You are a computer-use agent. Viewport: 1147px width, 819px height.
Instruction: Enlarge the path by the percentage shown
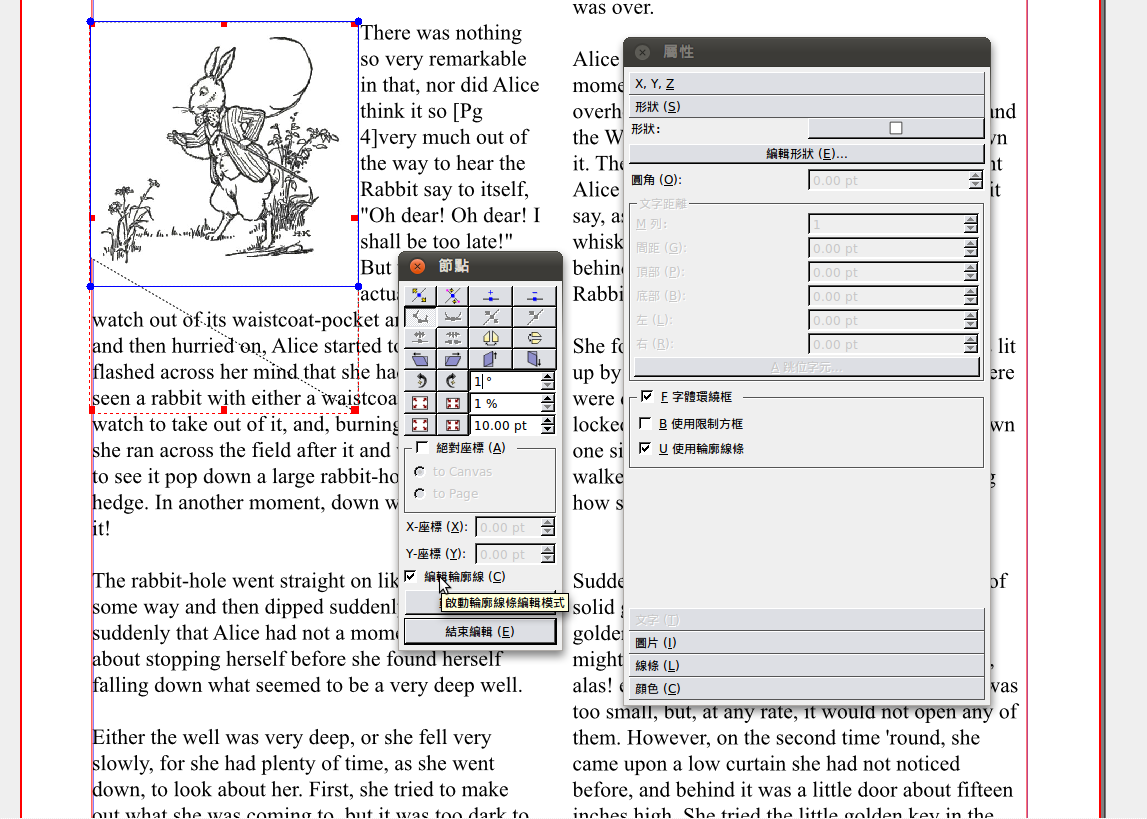click(x=420, y=403)
